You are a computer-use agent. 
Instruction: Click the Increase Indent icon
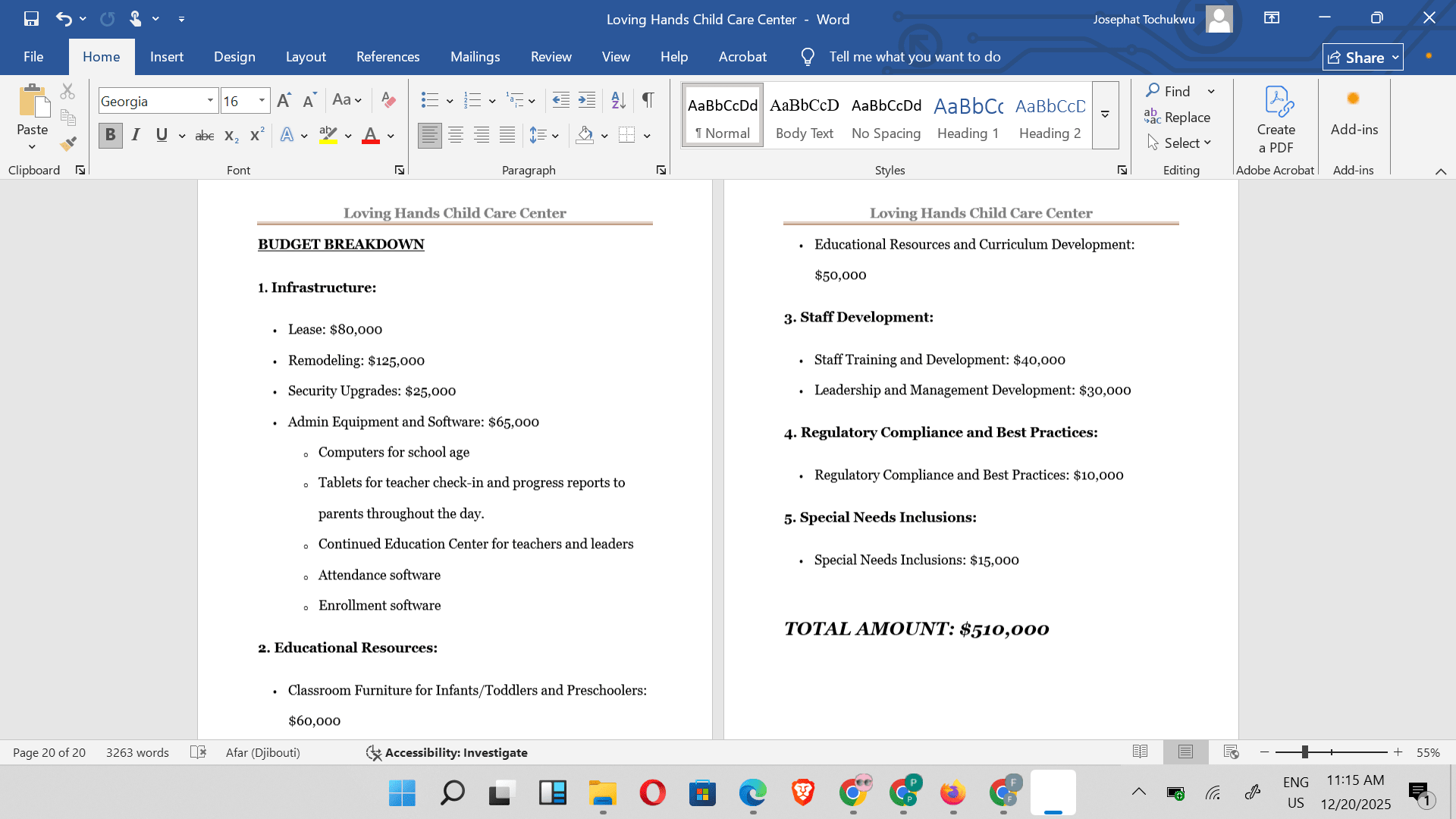pyautogui.click(x=587, y=100)
